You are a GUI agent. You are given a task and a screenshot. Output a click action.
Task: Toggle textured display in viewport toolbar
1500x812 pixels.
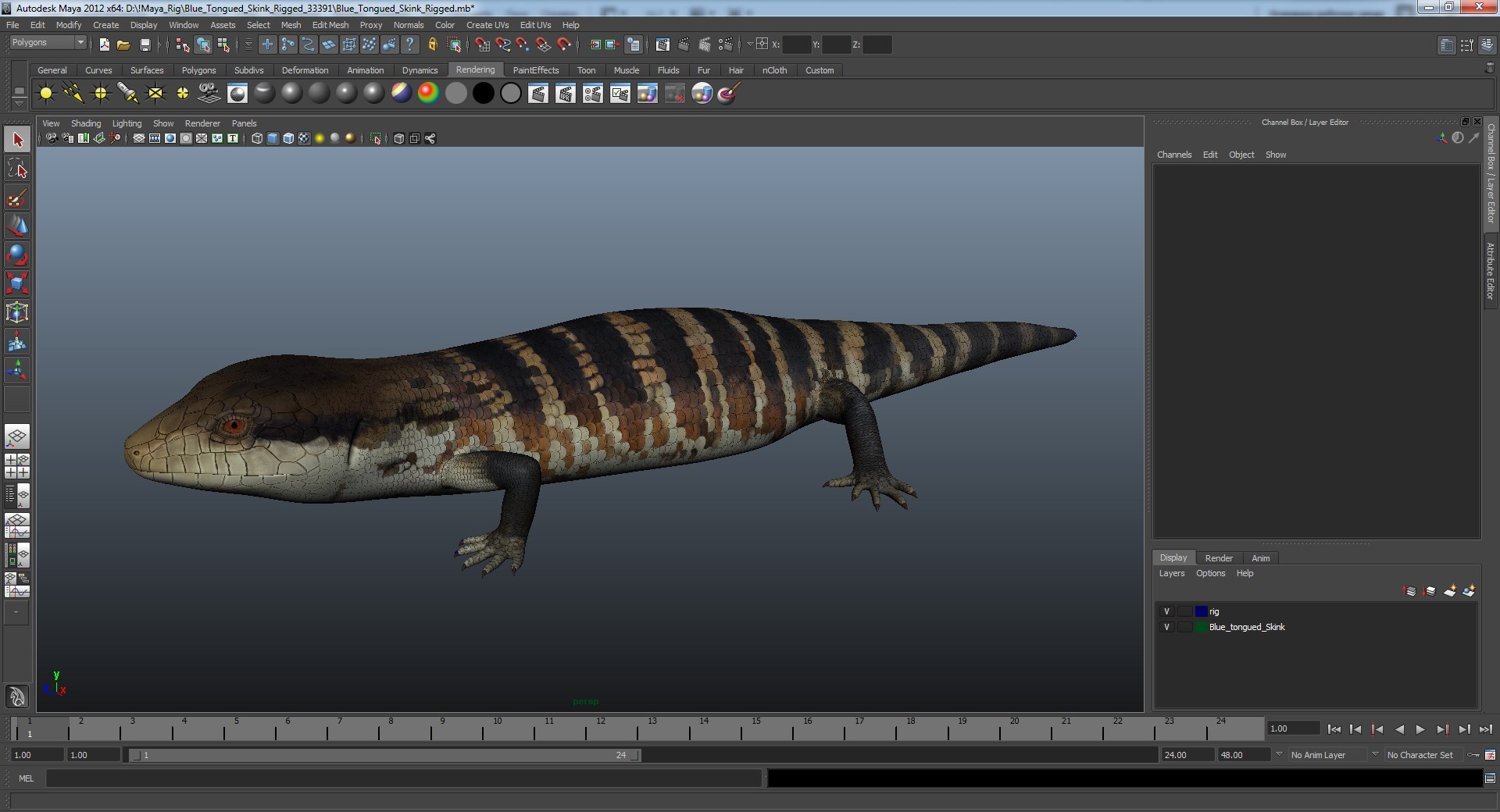click(x=304, y=138)
